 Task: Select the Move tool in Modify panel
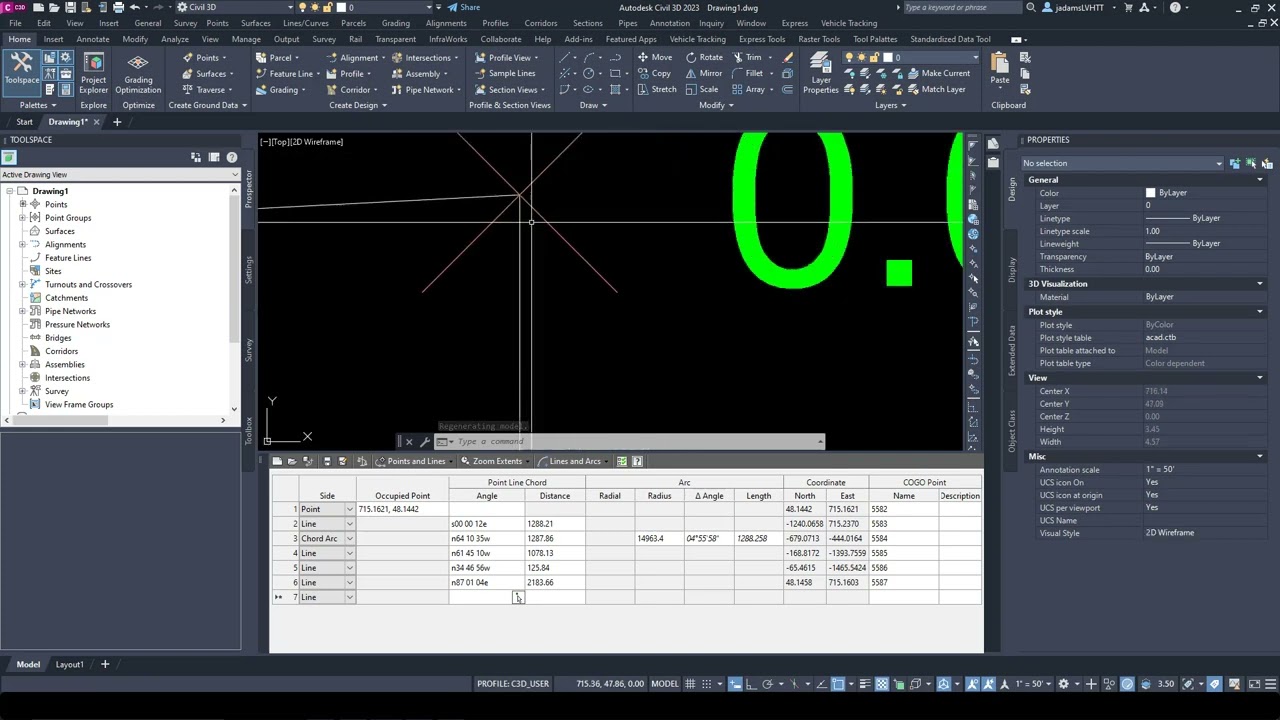click(654, 57)
